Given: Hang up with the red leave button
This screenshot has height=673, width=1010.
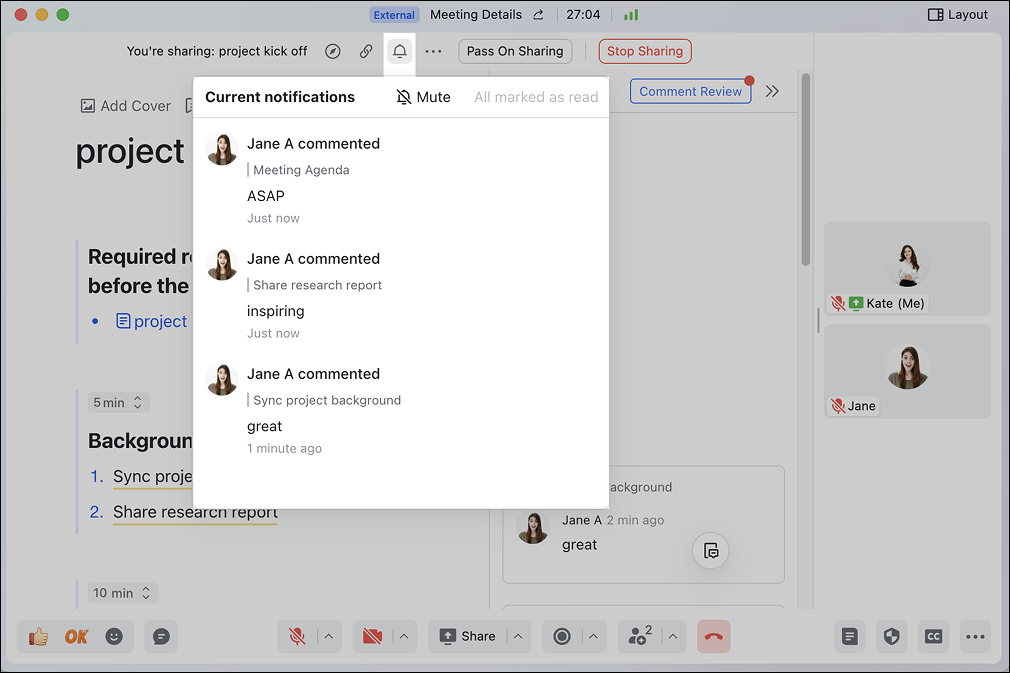Looking at the screenshot, I should (x=713, y=636).
